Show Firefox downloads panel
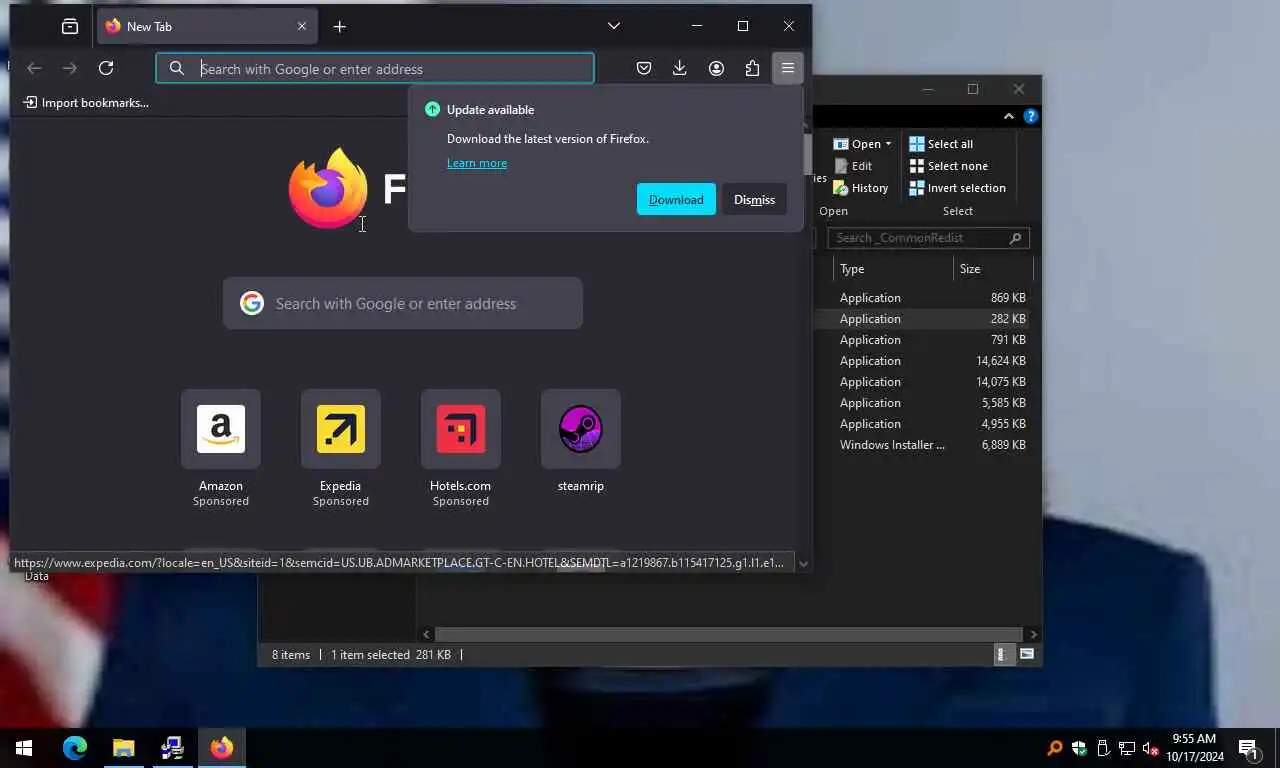This screenshot has height=768, width=1280. pos(679,69)
